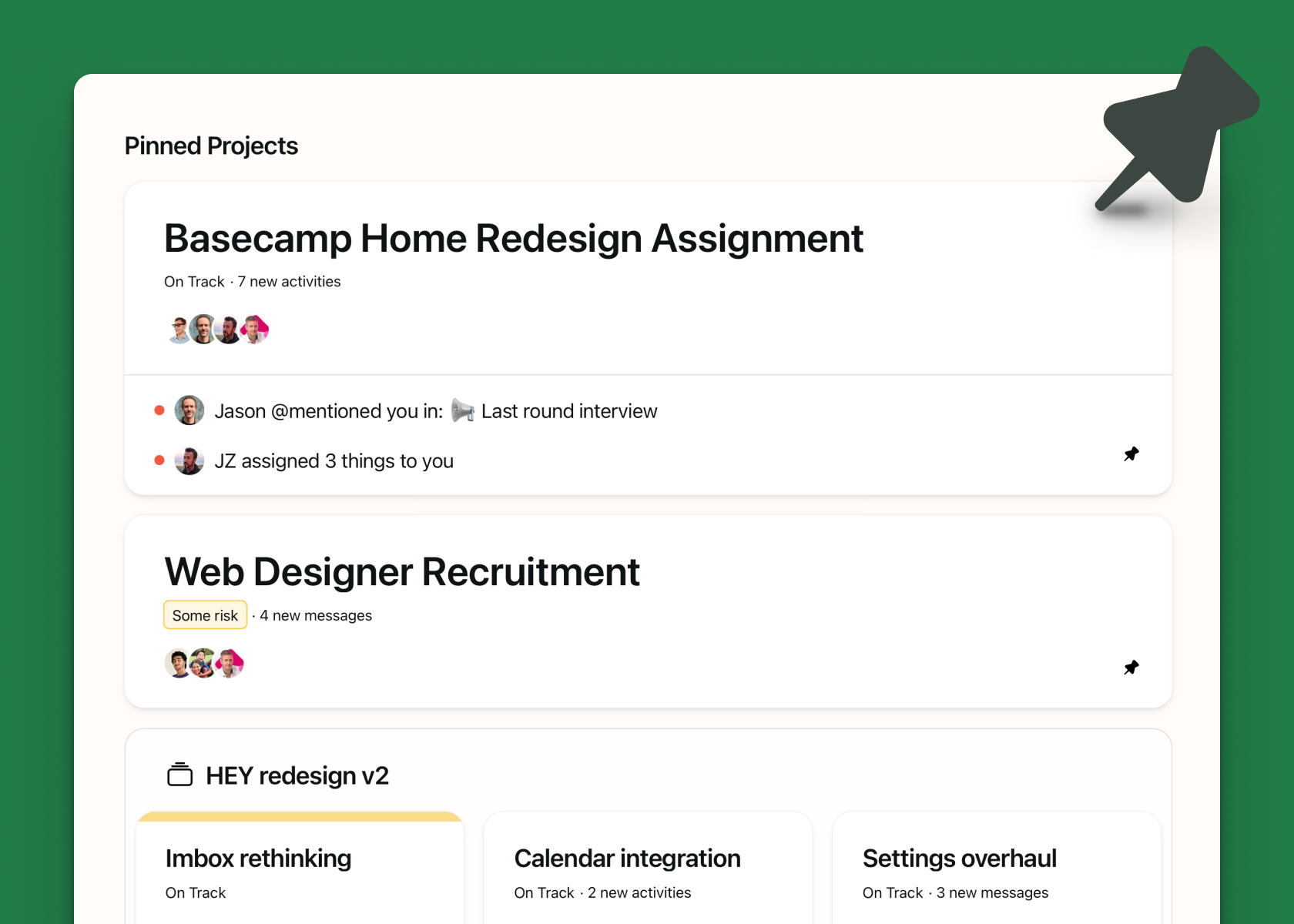Click "On Track · 2 new activities" text
Viewport: 1294px width, 924px height.
coord(603,892)
